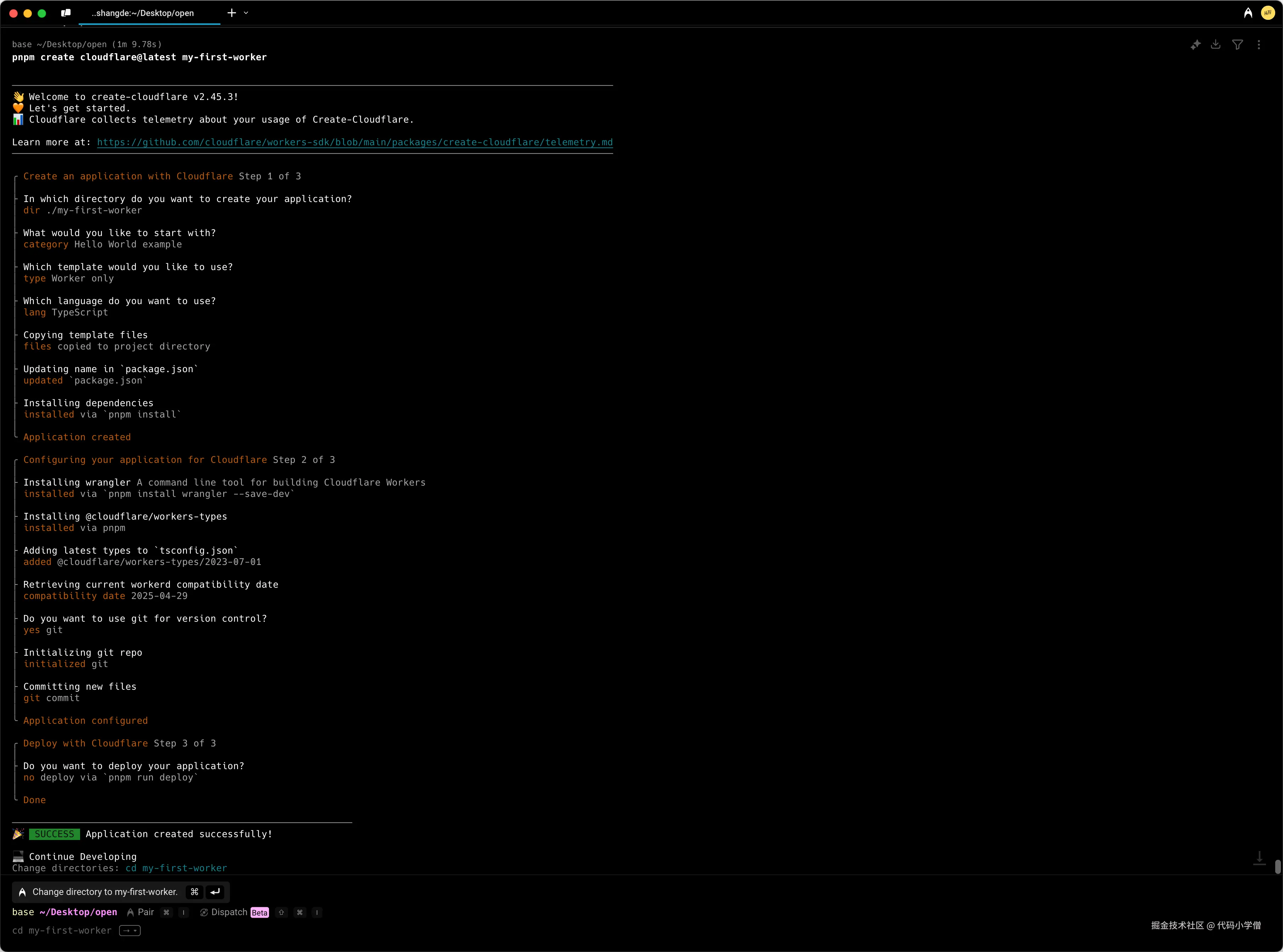The height and width of the screenshot is (952, 1283).
Task: Click the jump-to-bottom arrow icon
Action: pos(1259,858)
